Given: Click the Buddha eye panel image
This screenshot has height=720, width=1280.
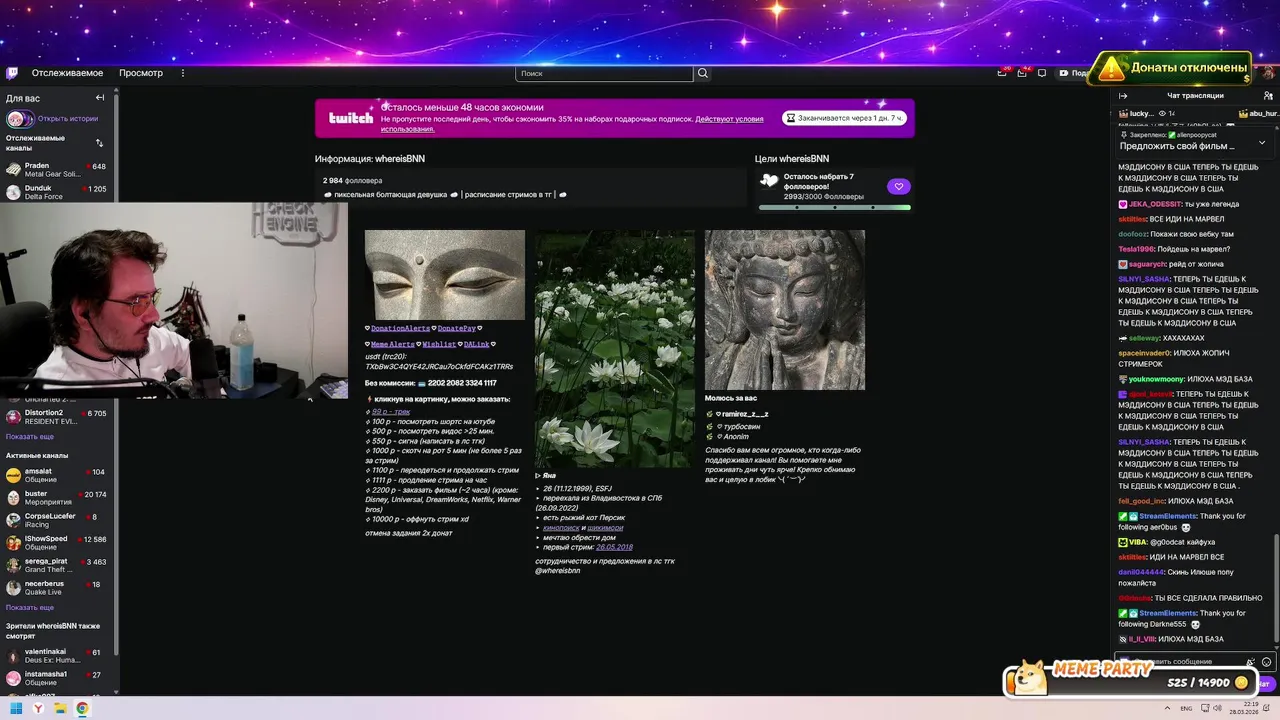Looking at the screenshot, I should [x=444, y=275].
